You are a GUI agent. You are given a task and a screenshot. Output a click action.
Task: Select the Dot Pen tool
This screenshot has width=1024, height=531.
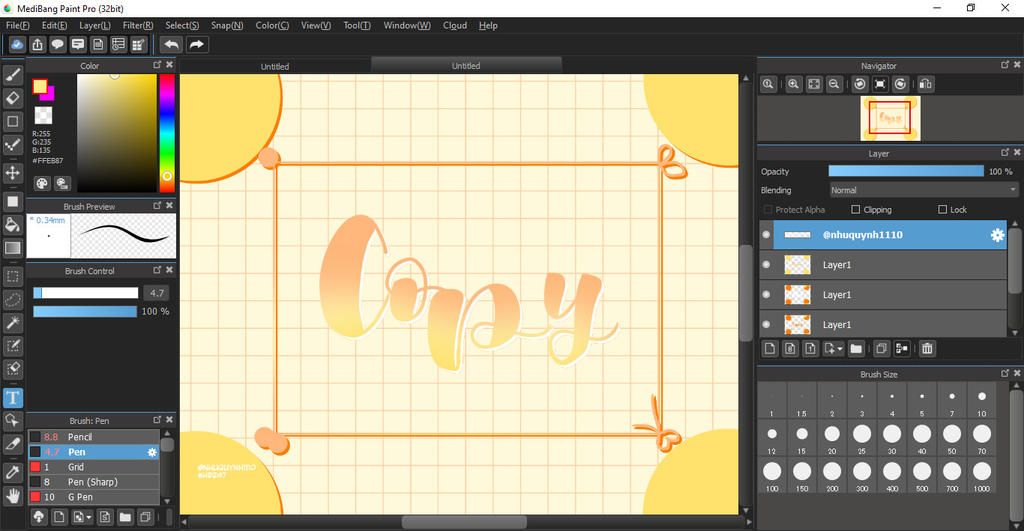tap(12, 144)
